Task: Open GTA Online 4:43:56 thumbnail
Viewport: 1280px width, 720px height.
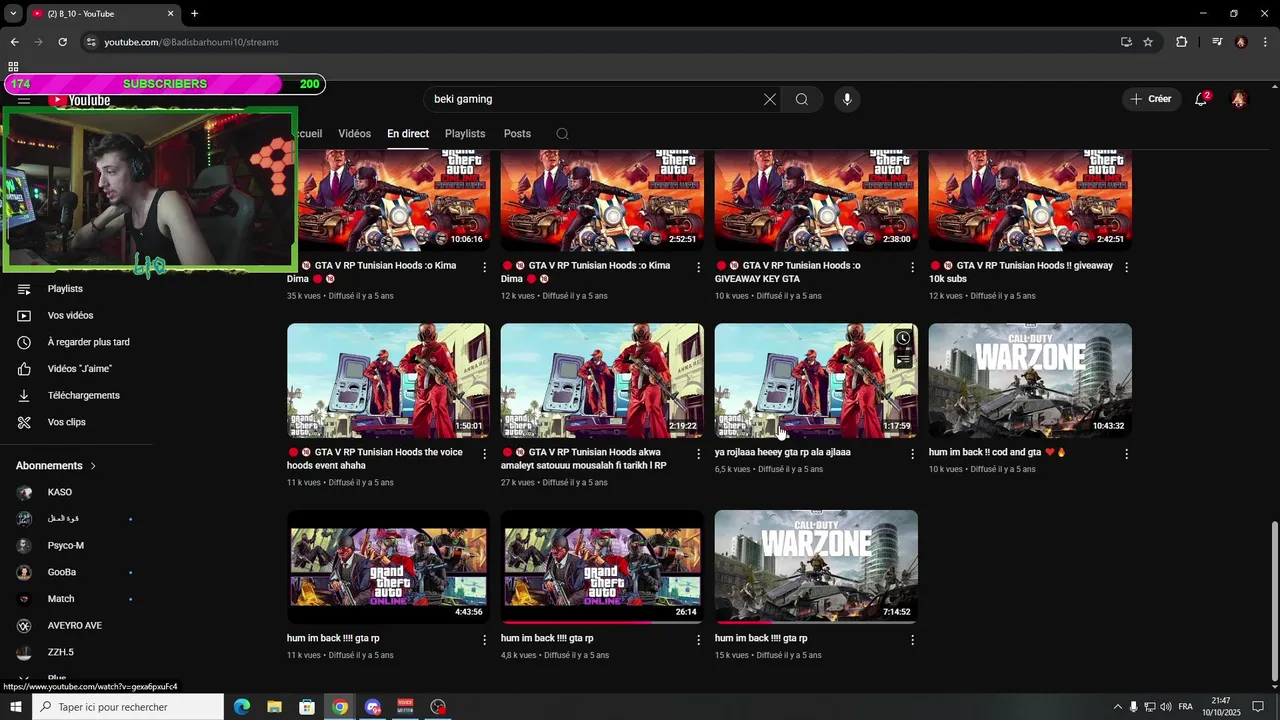Action: click(388, 567)
